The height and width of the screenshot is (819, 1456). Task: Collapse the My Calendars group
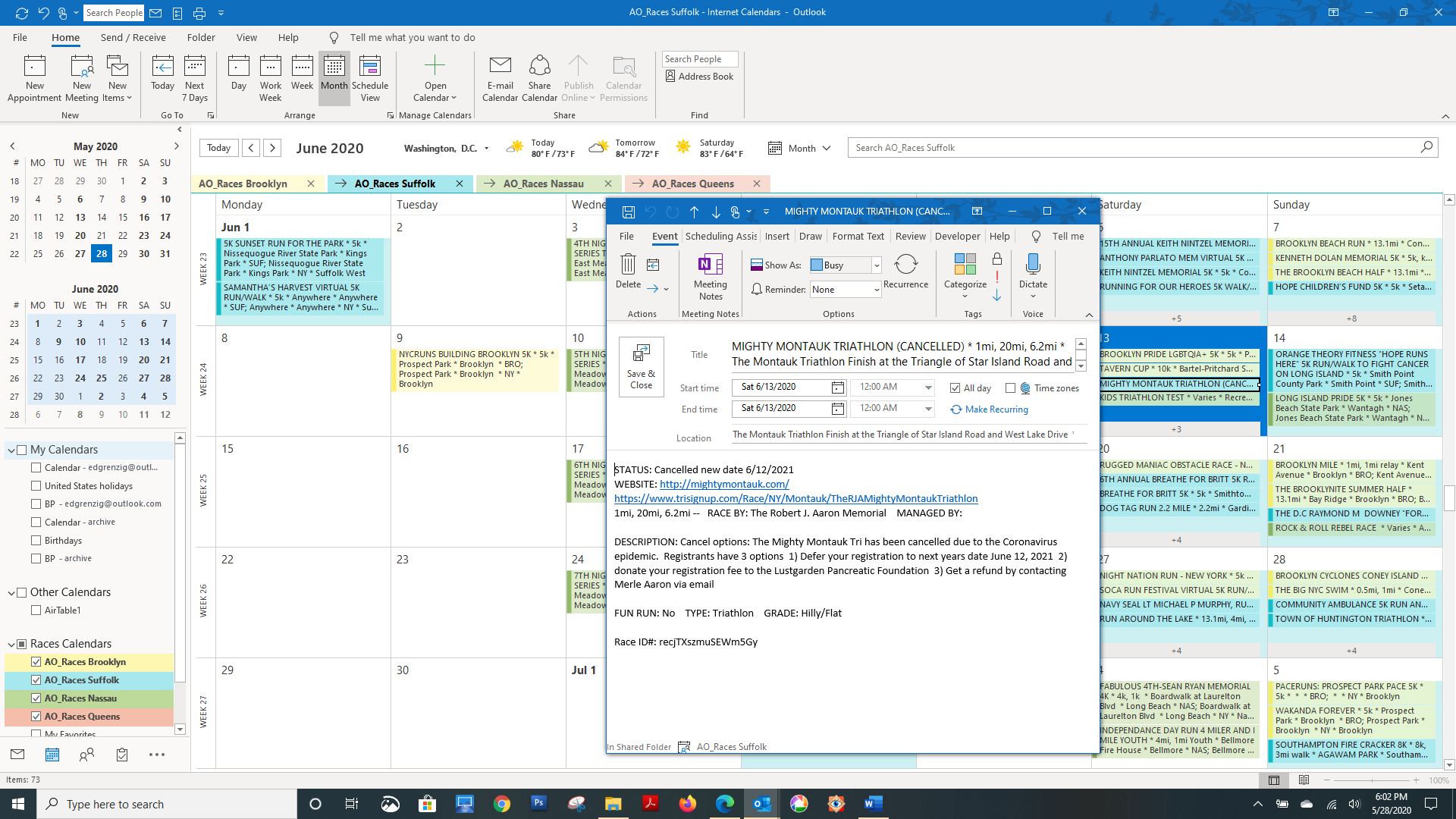11,450
